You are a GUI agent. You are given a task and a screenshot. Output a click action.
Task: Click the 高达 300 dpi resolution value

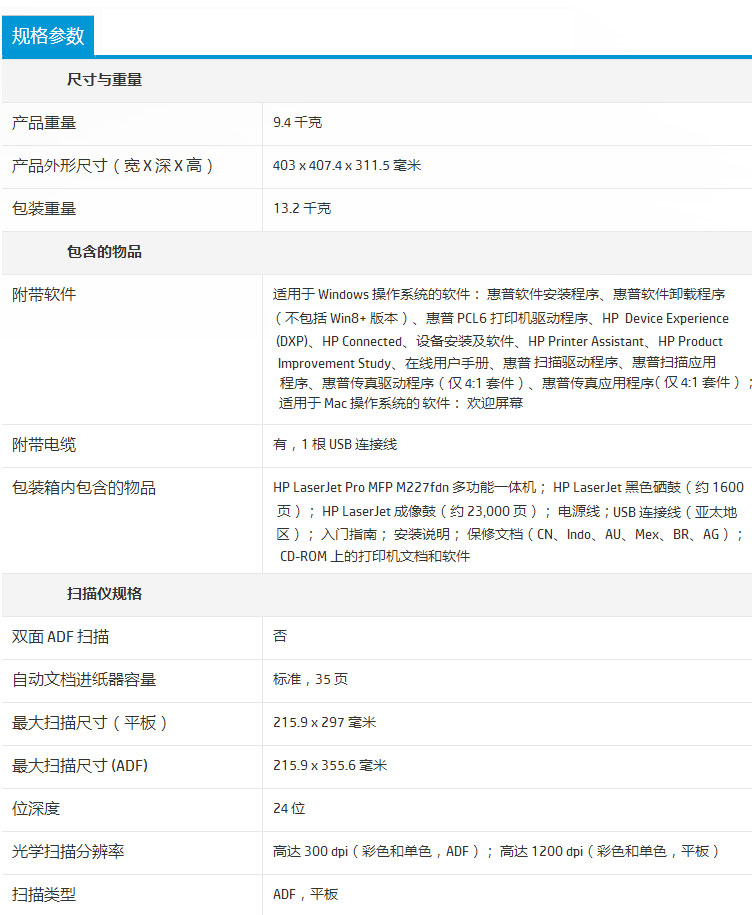(496, 851)
